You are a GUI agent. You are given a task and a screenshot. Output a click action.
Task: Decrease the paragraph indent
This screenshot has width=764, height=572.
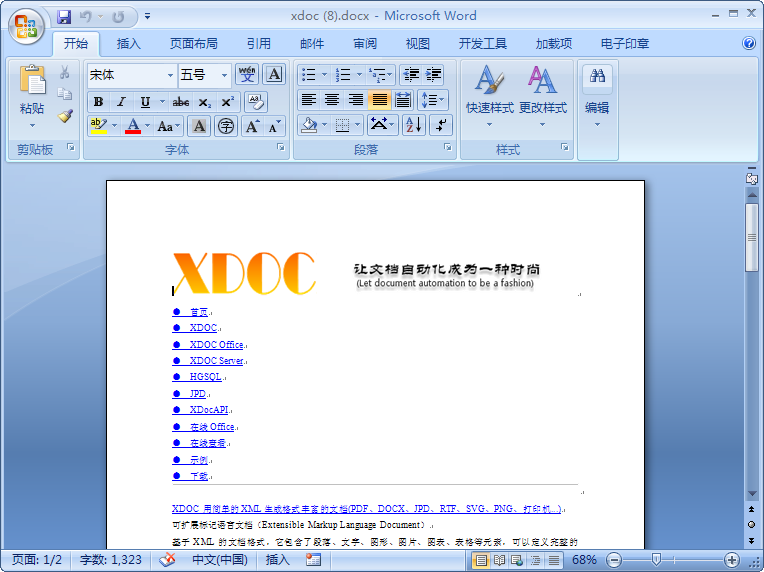(411, 75)
